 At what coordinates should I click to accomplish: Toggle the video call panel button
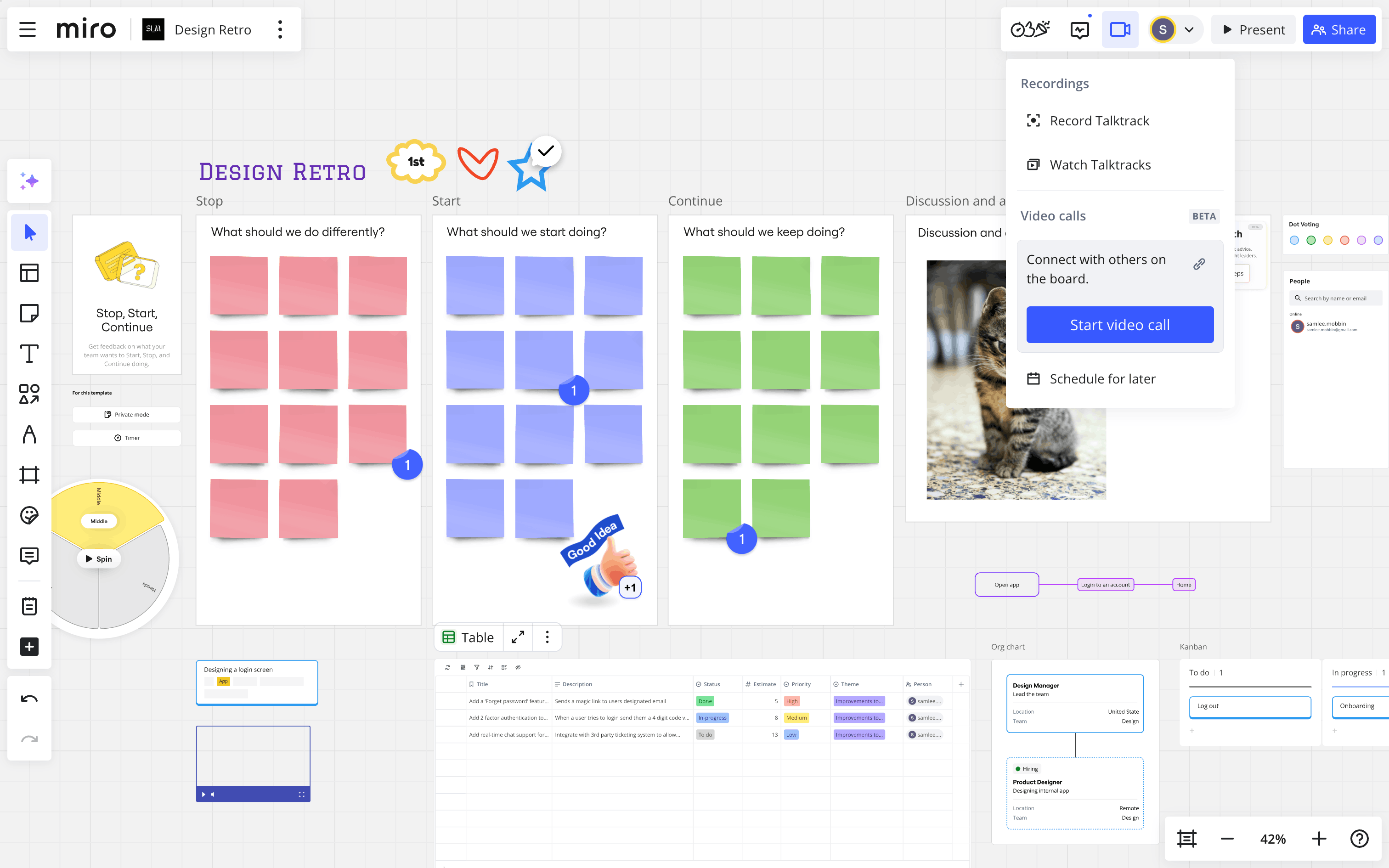coord(1119,29)
